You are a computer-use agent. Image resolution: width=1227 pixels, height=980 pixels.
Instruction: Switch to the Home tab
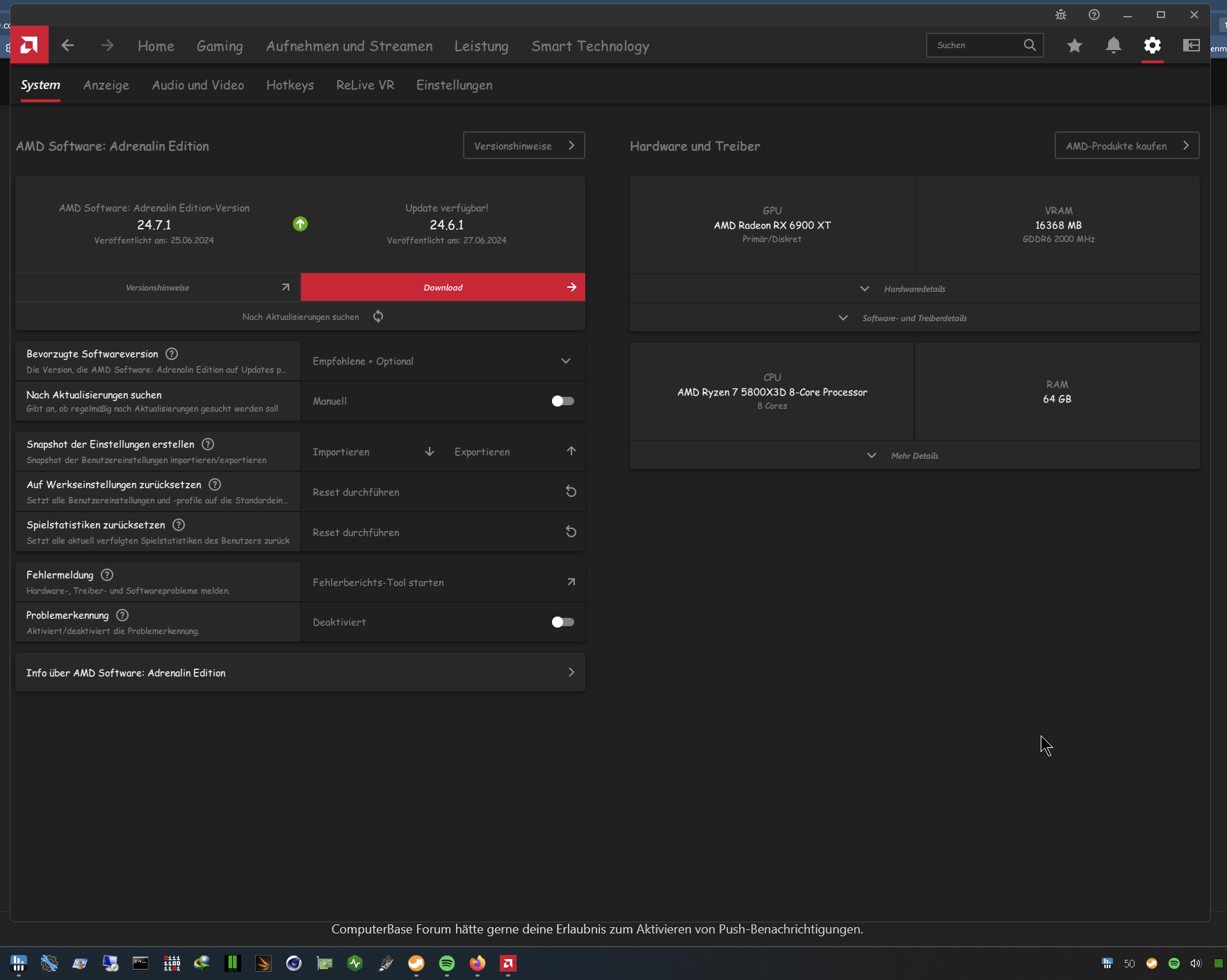[156, 46]
